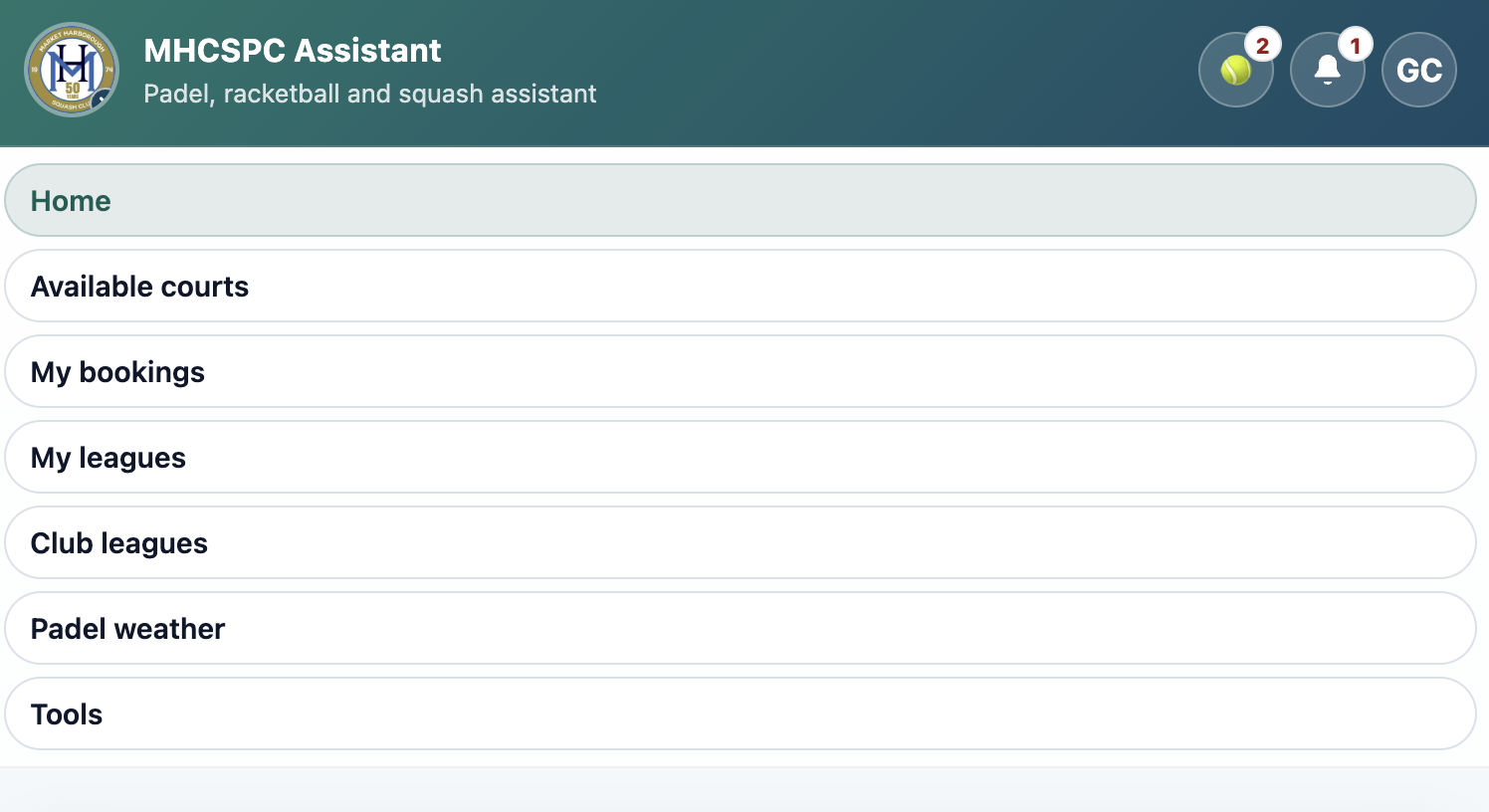Open the GC profile avatar
This screenshot has width=1489, height=812.
click(x=1418, y=70)
